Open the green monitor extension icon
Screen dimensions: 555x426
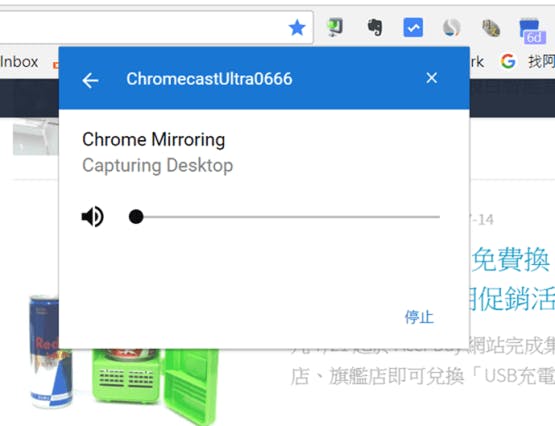[334, 27]
